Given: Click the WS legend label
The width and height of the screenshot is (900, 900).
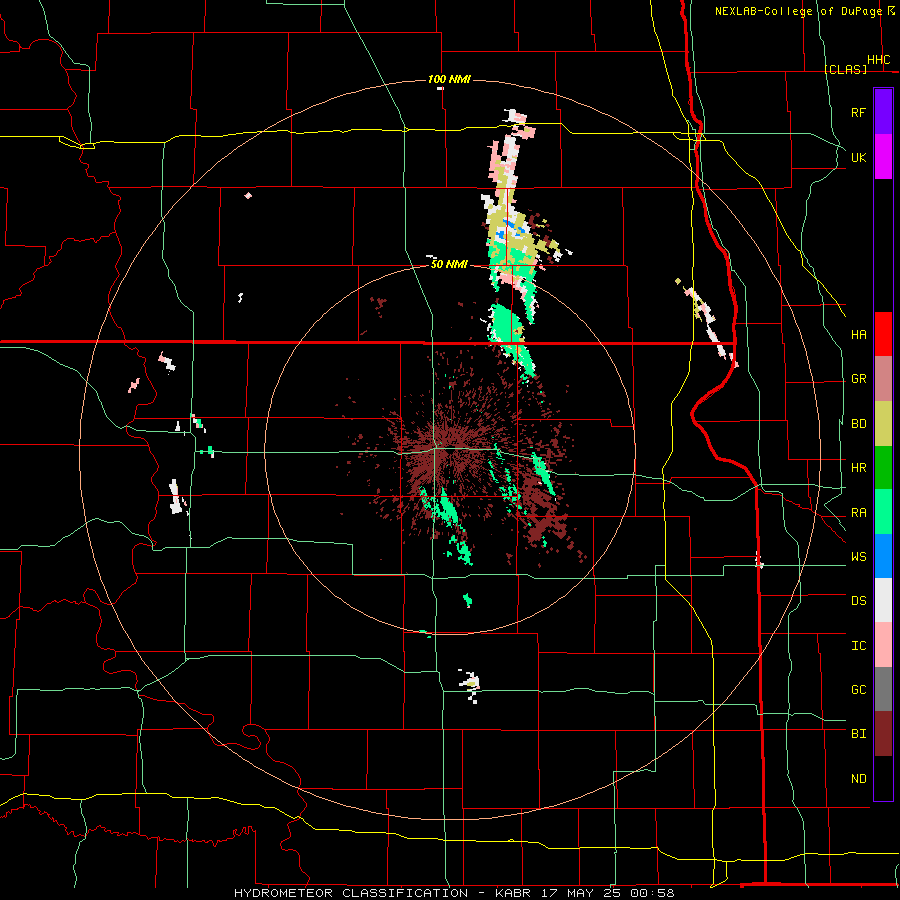Looking at the screenshot, I should pyautogui.click(x=858, y=557).
